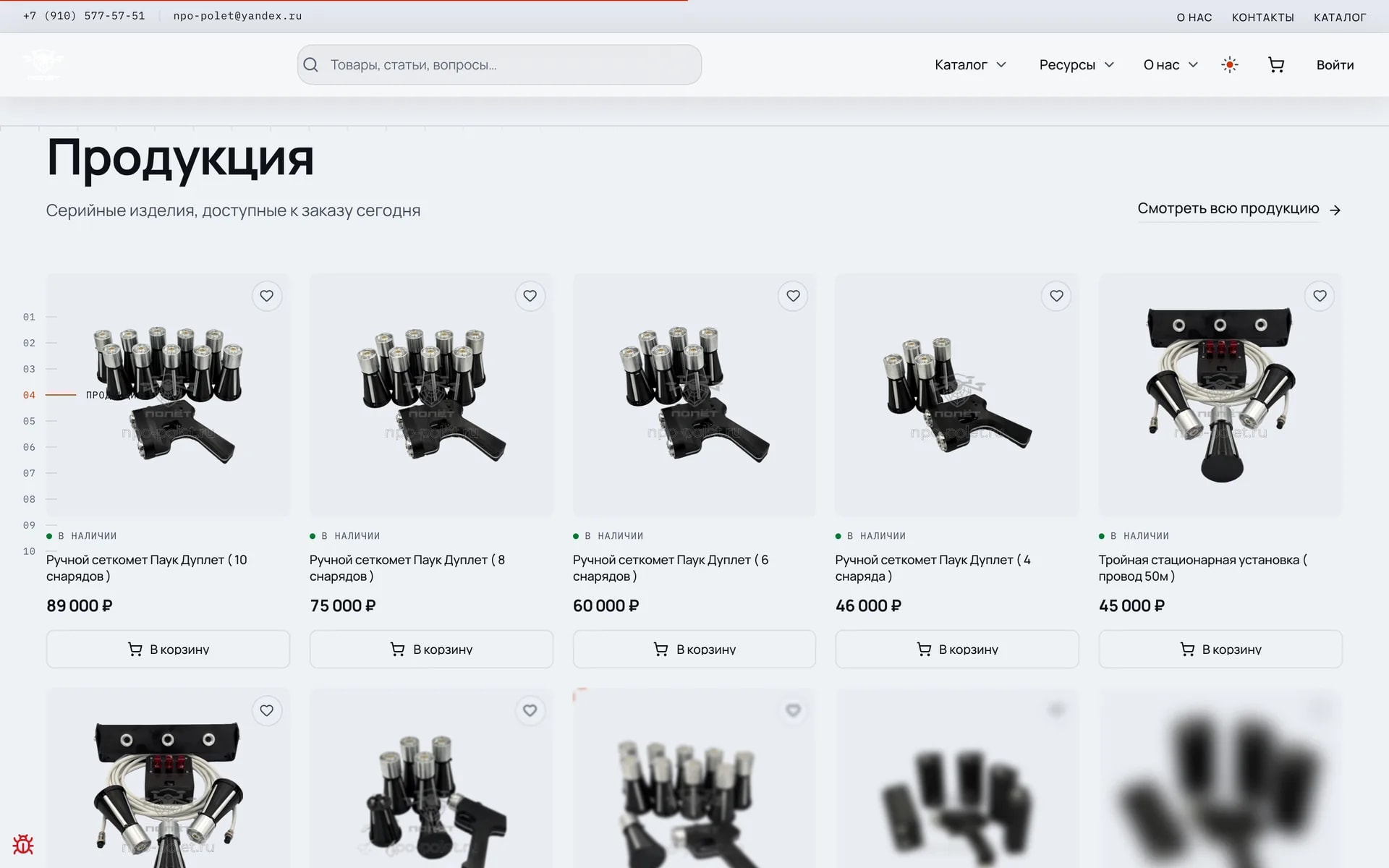Click the Войти login button

tap(1335, 65)
